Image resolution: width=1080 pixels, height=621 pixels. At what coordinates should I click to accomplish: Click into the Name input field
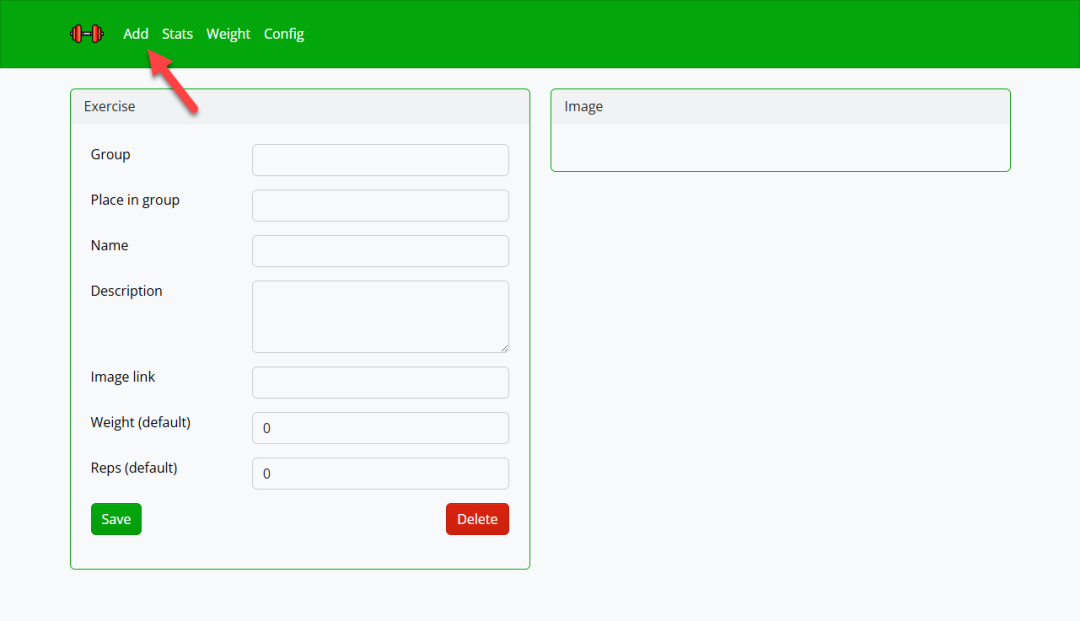(380, 251)
